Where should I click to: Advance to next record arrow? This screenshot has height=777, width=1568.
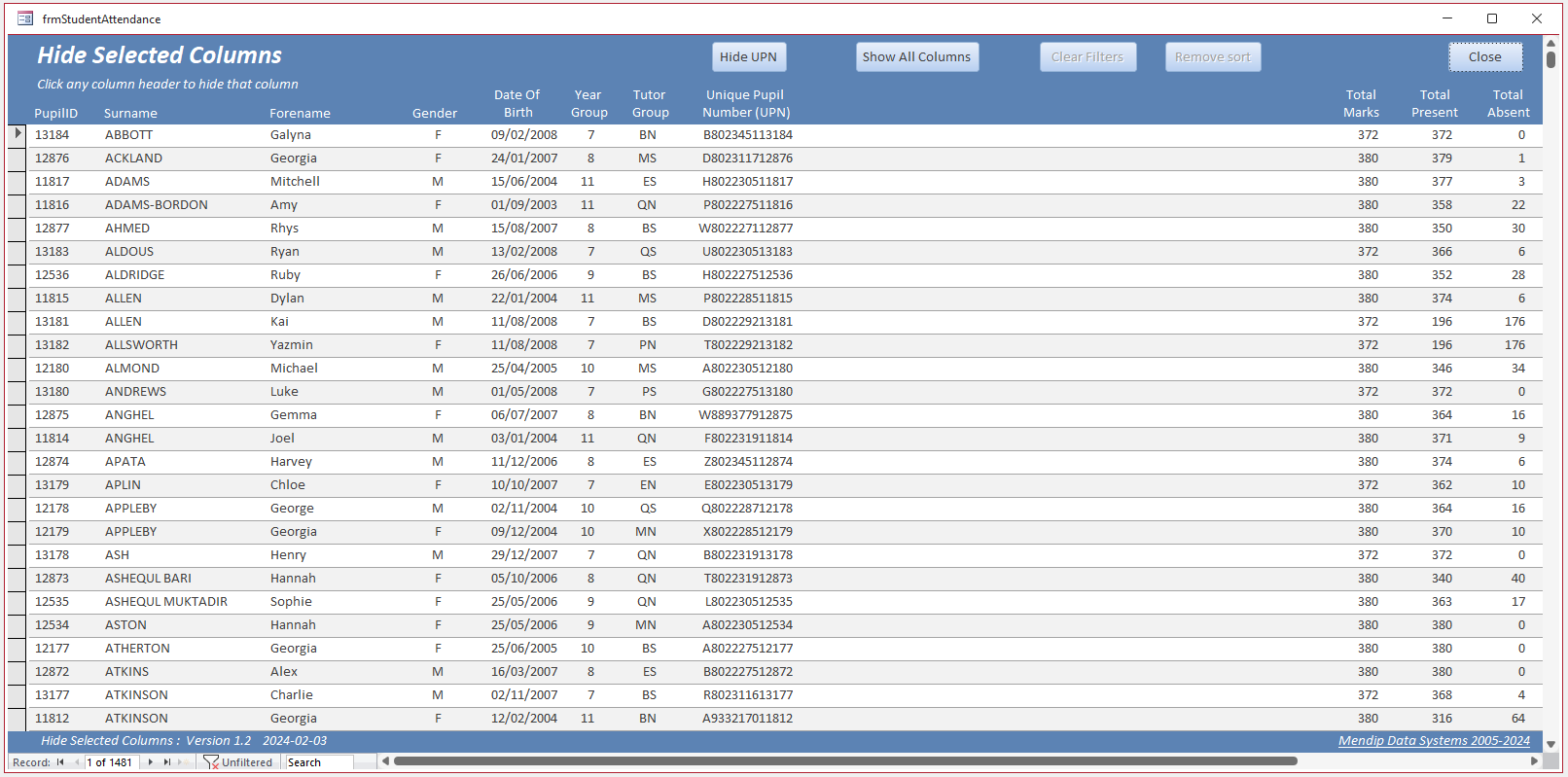(150, 762)
